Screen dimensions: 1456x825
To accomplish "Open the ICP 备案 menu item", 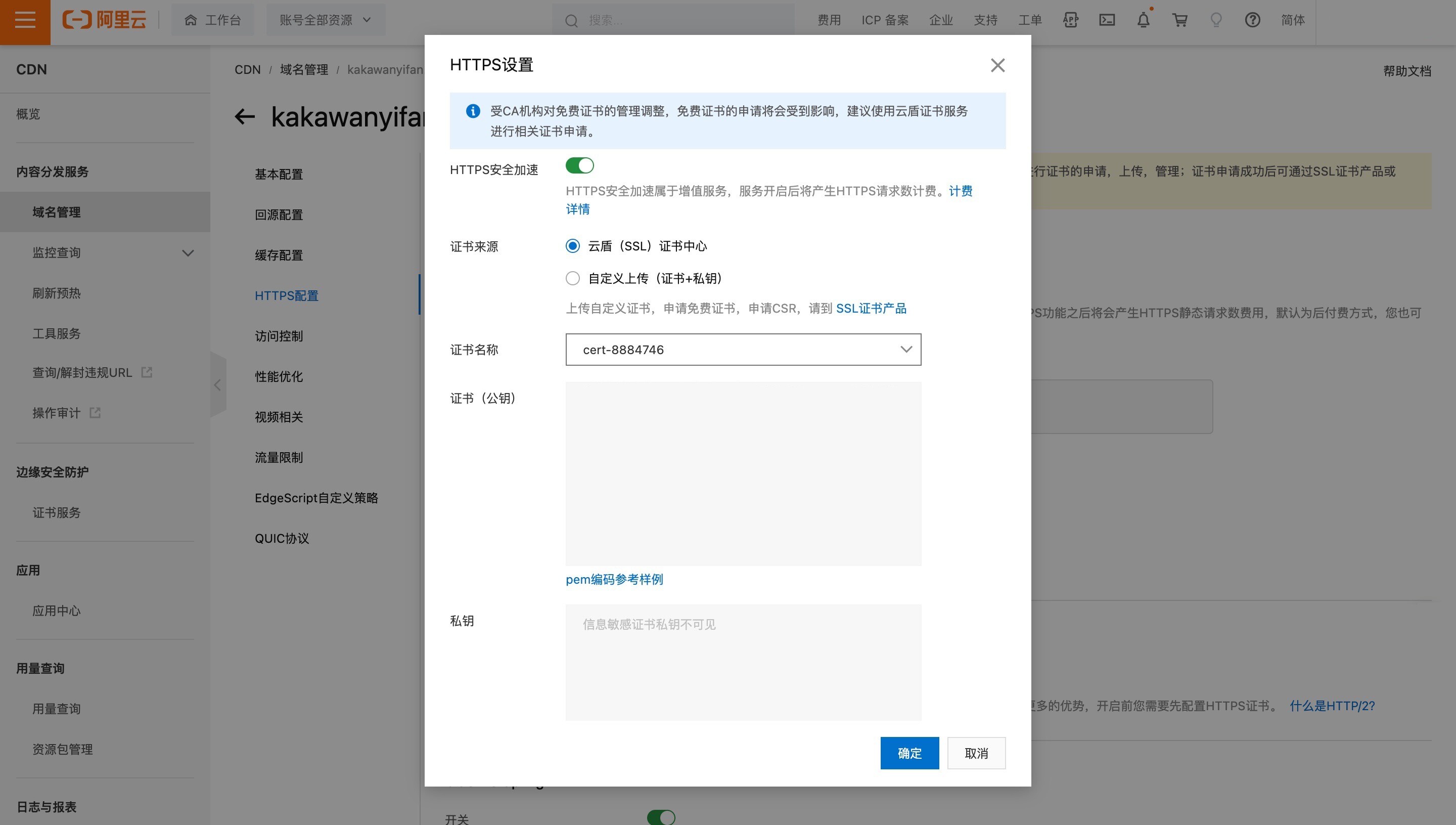I will click(884, 20).
